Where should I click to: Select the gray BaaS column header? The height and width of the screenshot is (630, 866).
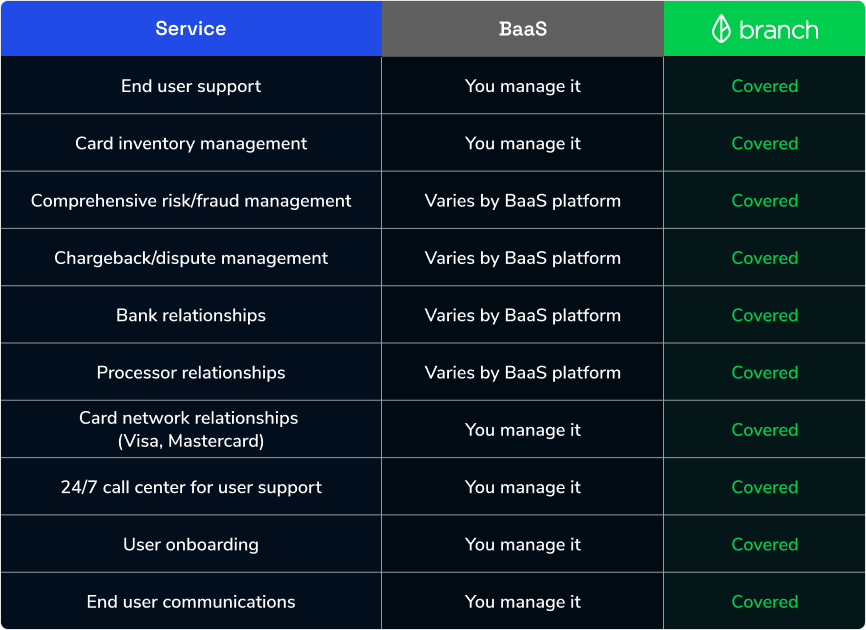click(522, 28)
